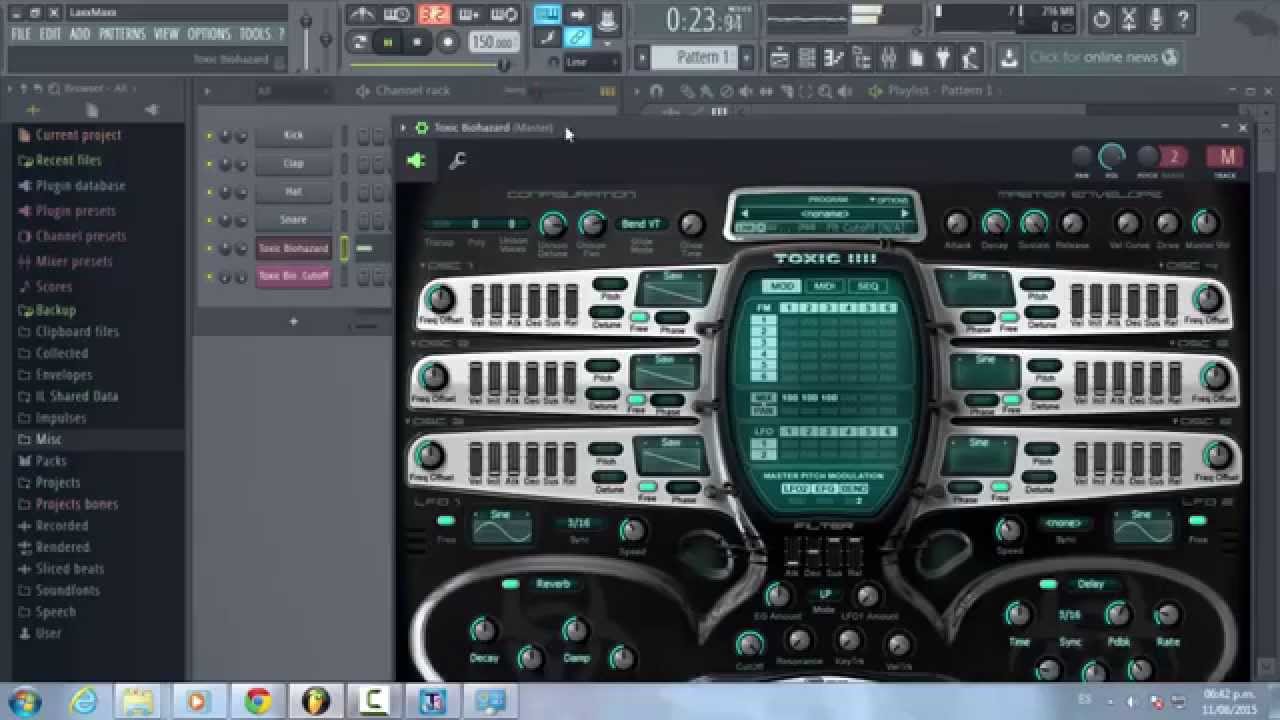Viewport: 1280px width, 720px height.
Task: Open Bend VT glide mode selector
Action: [x=640, y=224]
